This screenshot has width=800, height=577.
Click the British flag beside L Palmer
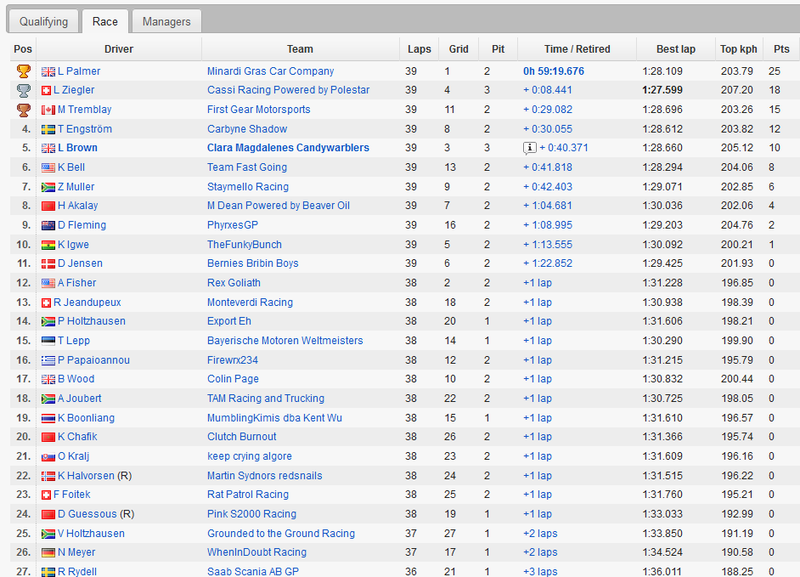pyautogui.click(x=48, y=72)
